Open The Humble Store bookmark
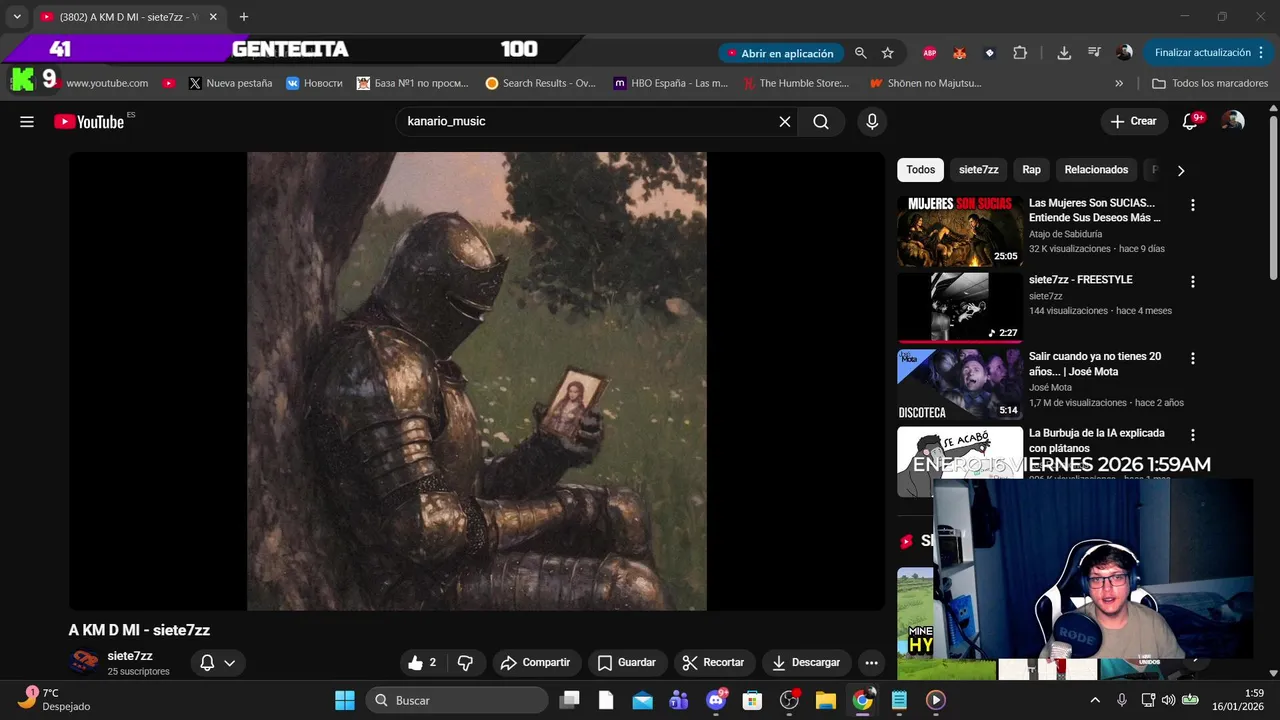This screenshot has width=1280, height=720. (x=796, y=83)
